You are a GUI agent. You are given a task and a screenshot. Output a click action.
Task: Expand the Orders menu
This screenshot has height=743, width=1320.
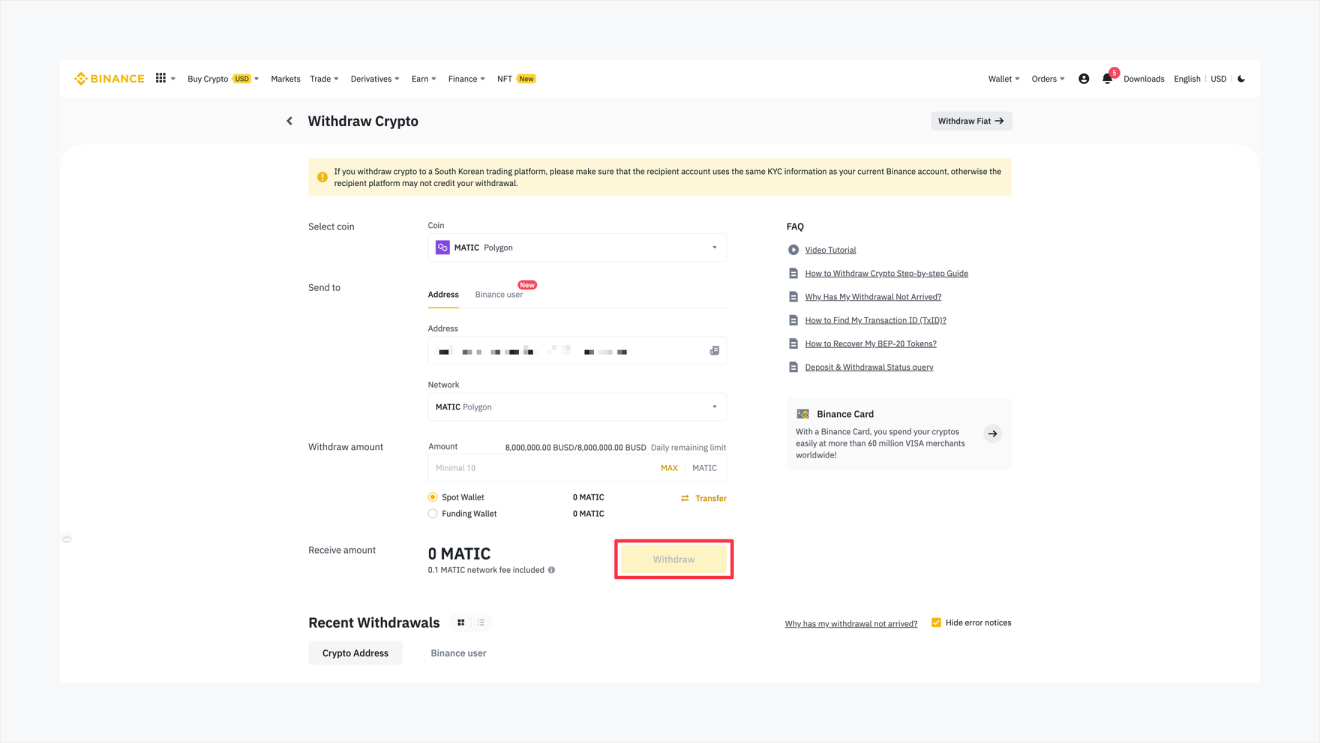1048,79
